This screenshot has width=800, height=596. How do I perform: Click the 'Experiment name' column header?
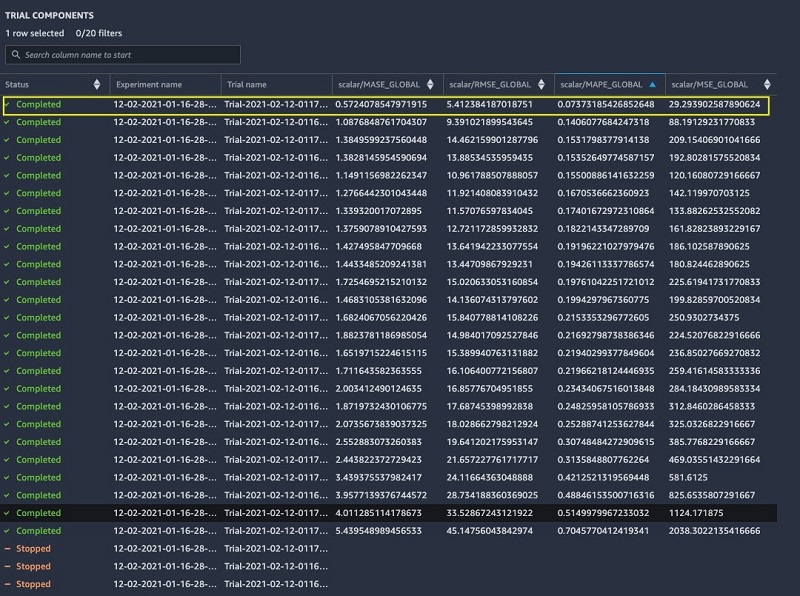click(149, 85)
